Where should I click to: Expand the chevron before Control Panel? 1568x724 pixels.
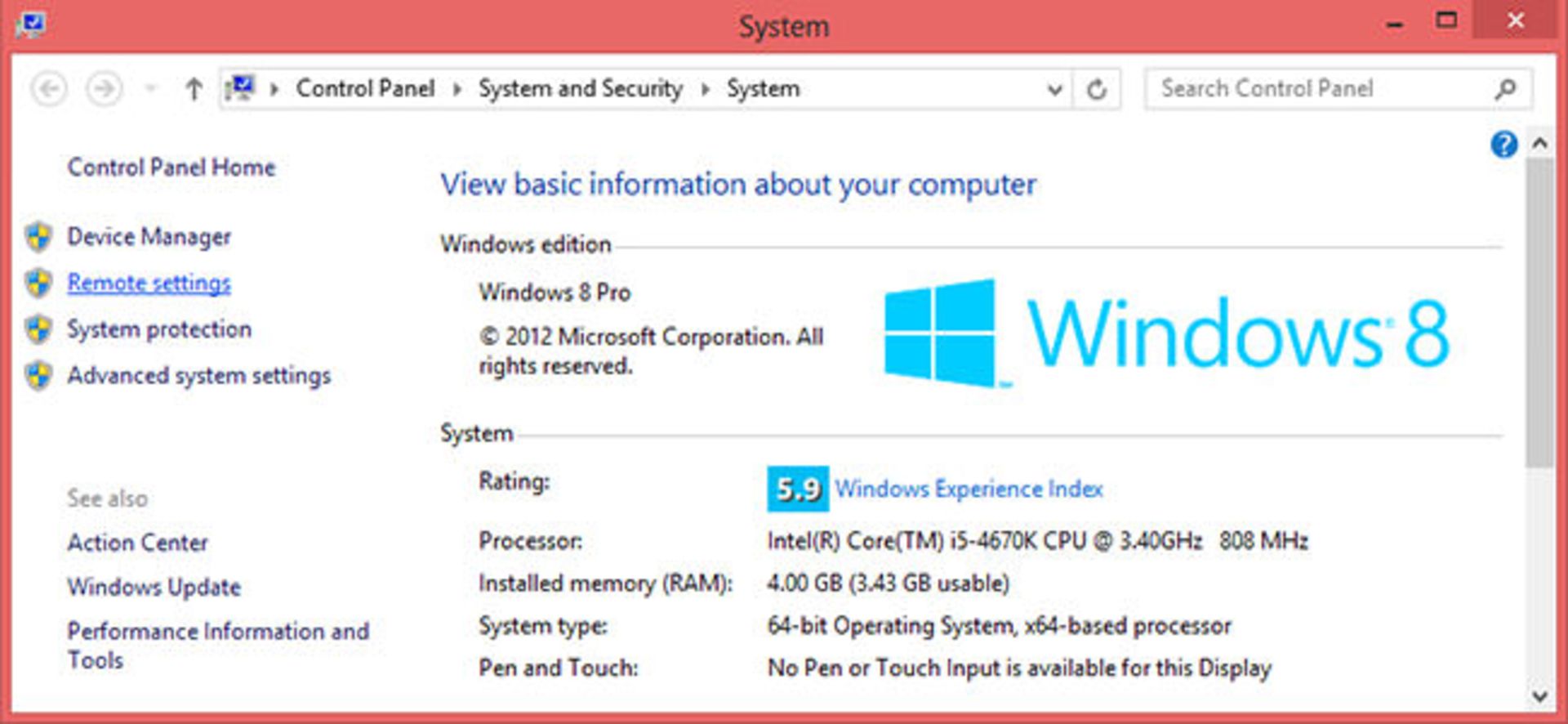(x=275, y=89)
